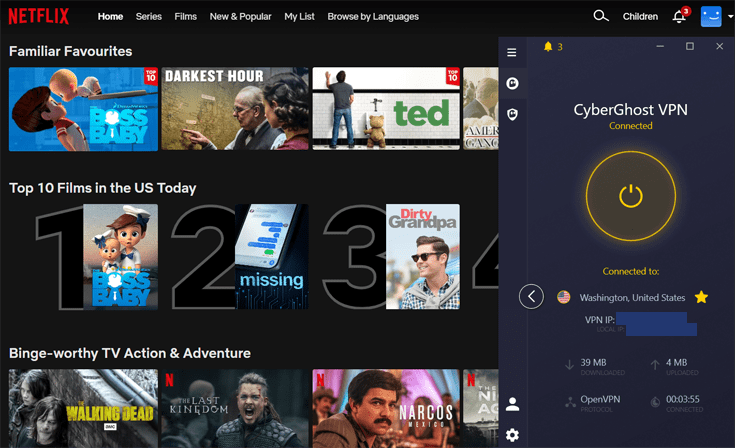The image size is (735, 448).
Task: Click the 00:03:55 connected time
Action: (682, 399)
